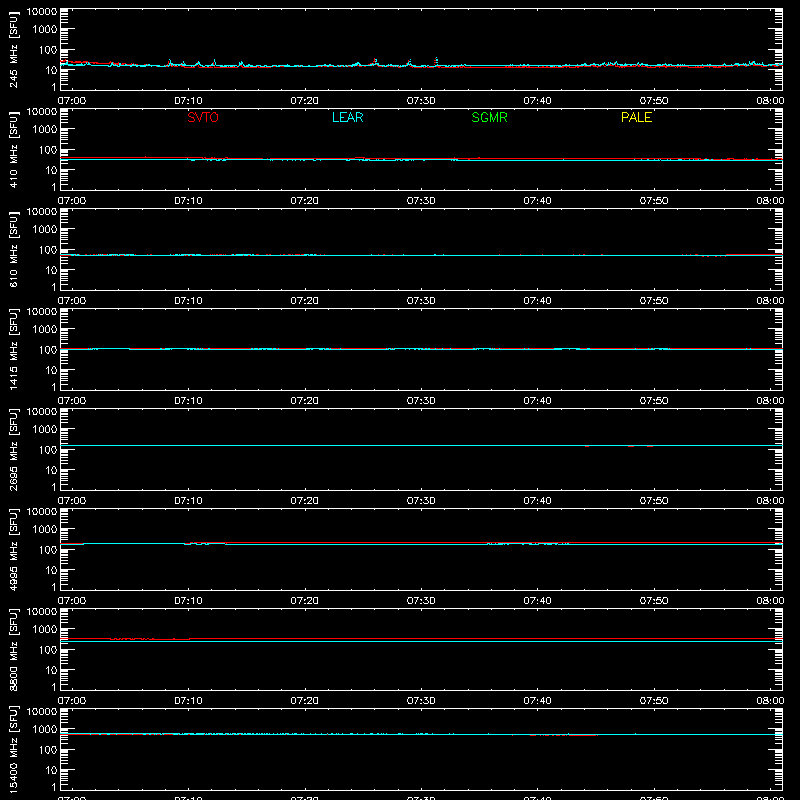This screenshot has width=800, height=800.
Task: Click the cyan LEAR legend label
Action: pos(347,117)
